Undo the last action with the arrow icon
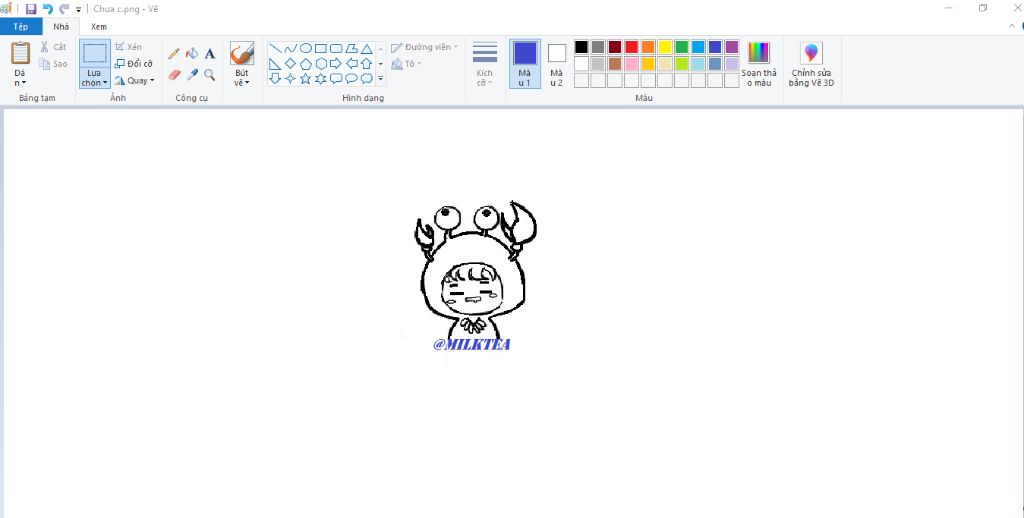This screenshot has width=1024, height=518. point(48,9)
